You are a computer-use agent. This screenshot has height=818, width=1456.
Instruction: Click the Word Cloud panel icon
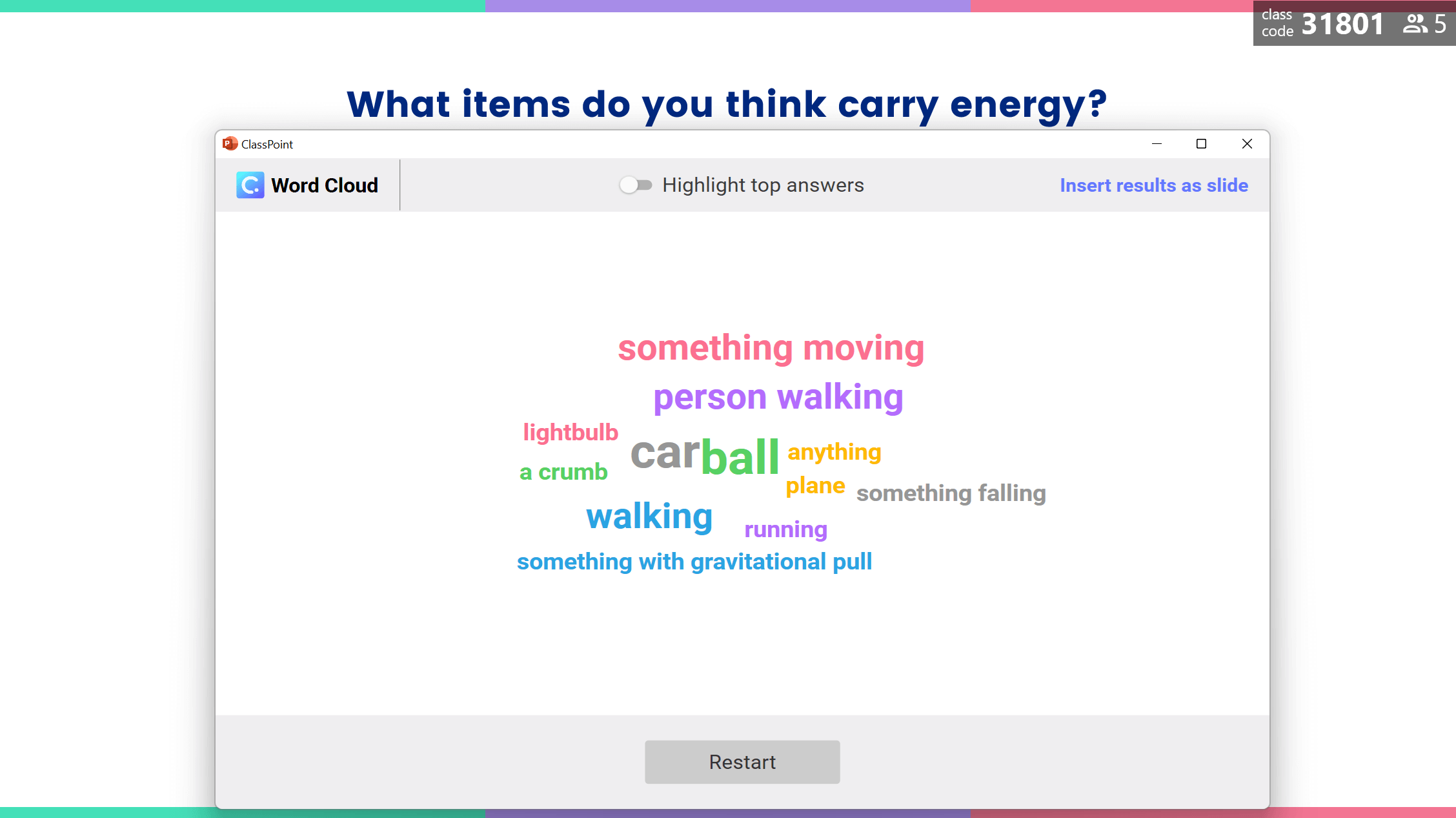point(251,185)
